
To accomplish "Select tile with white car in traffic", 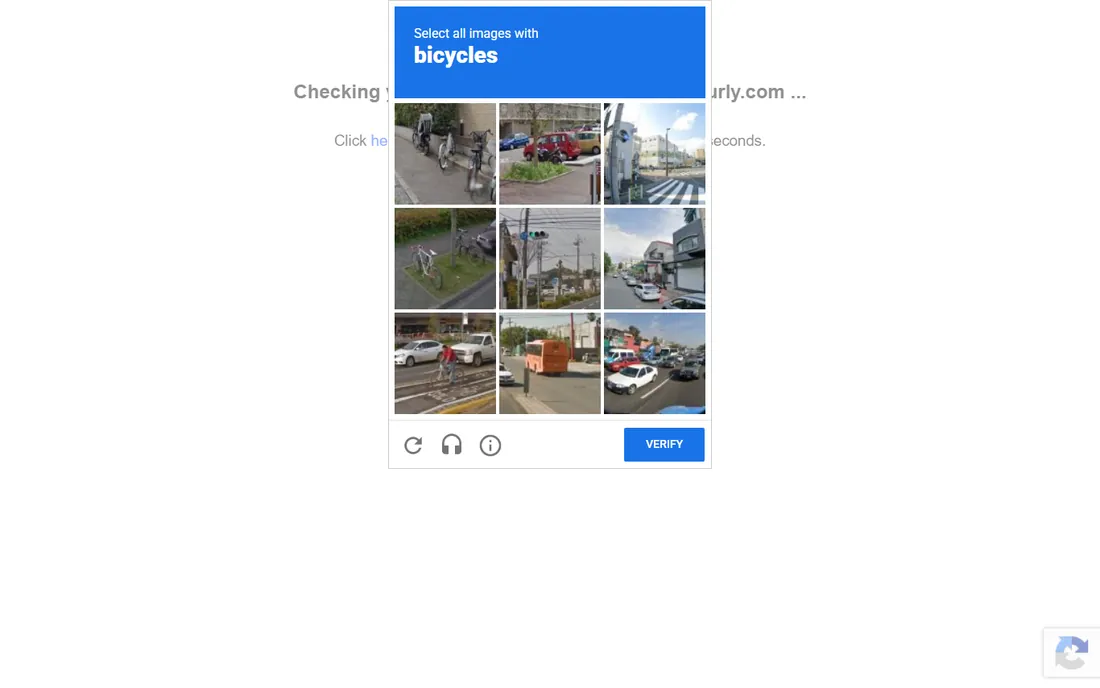I will coord(655,363).
